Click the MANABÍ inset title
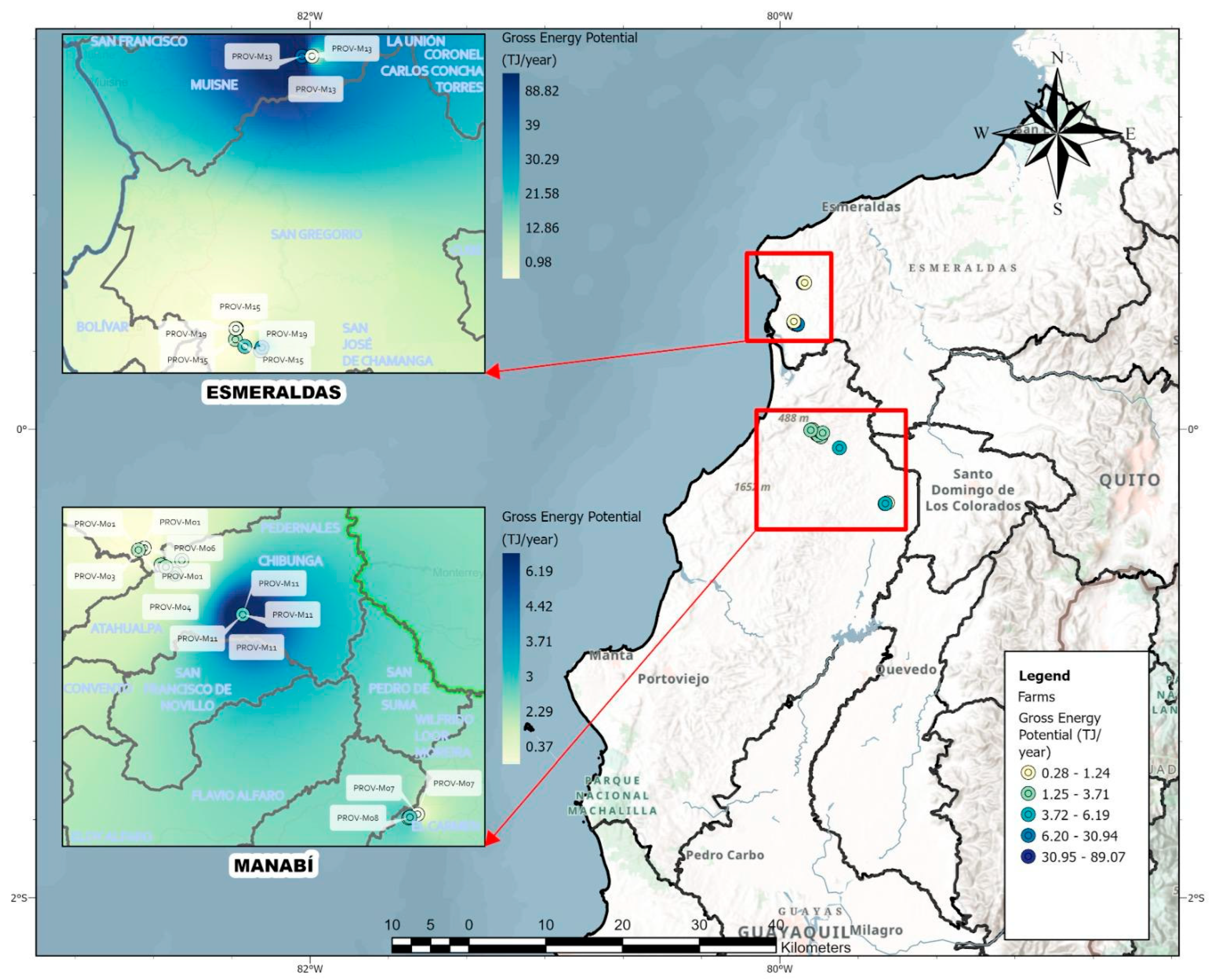Image resolution: width=1212 pixels, height=980 pixels. [273, 865]
